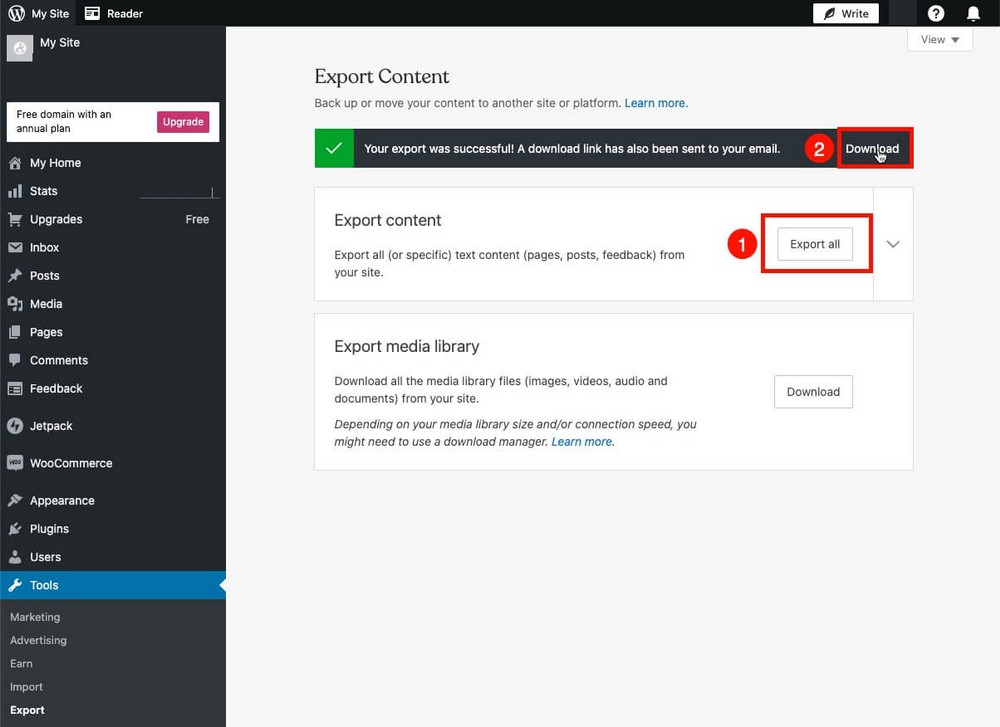Image resolution: width=1000 pixels, height=727 pixels.
Task: Click the Users person icon
Action: click(15, 557)
